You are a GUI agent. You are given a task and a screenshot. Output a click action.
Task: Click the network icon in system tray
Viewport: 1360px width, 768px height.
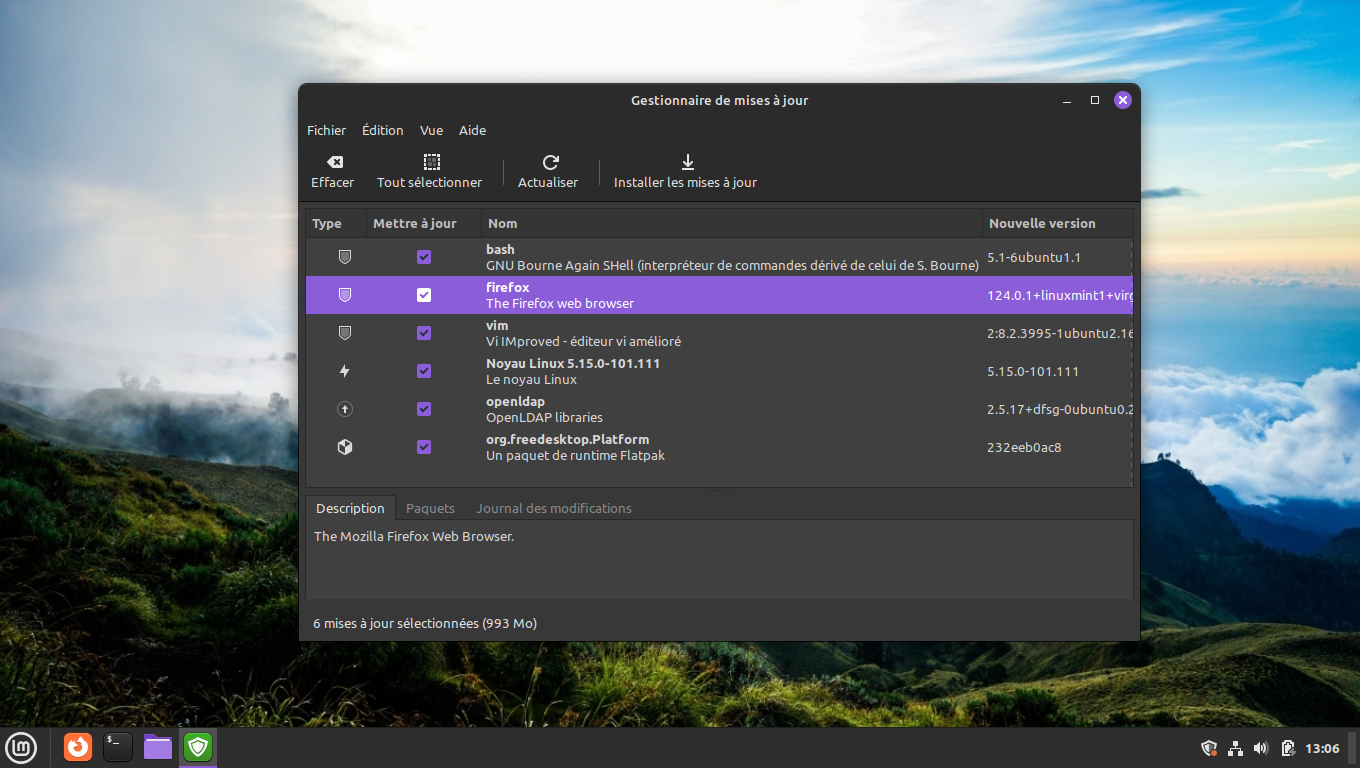coord(1235,748)
